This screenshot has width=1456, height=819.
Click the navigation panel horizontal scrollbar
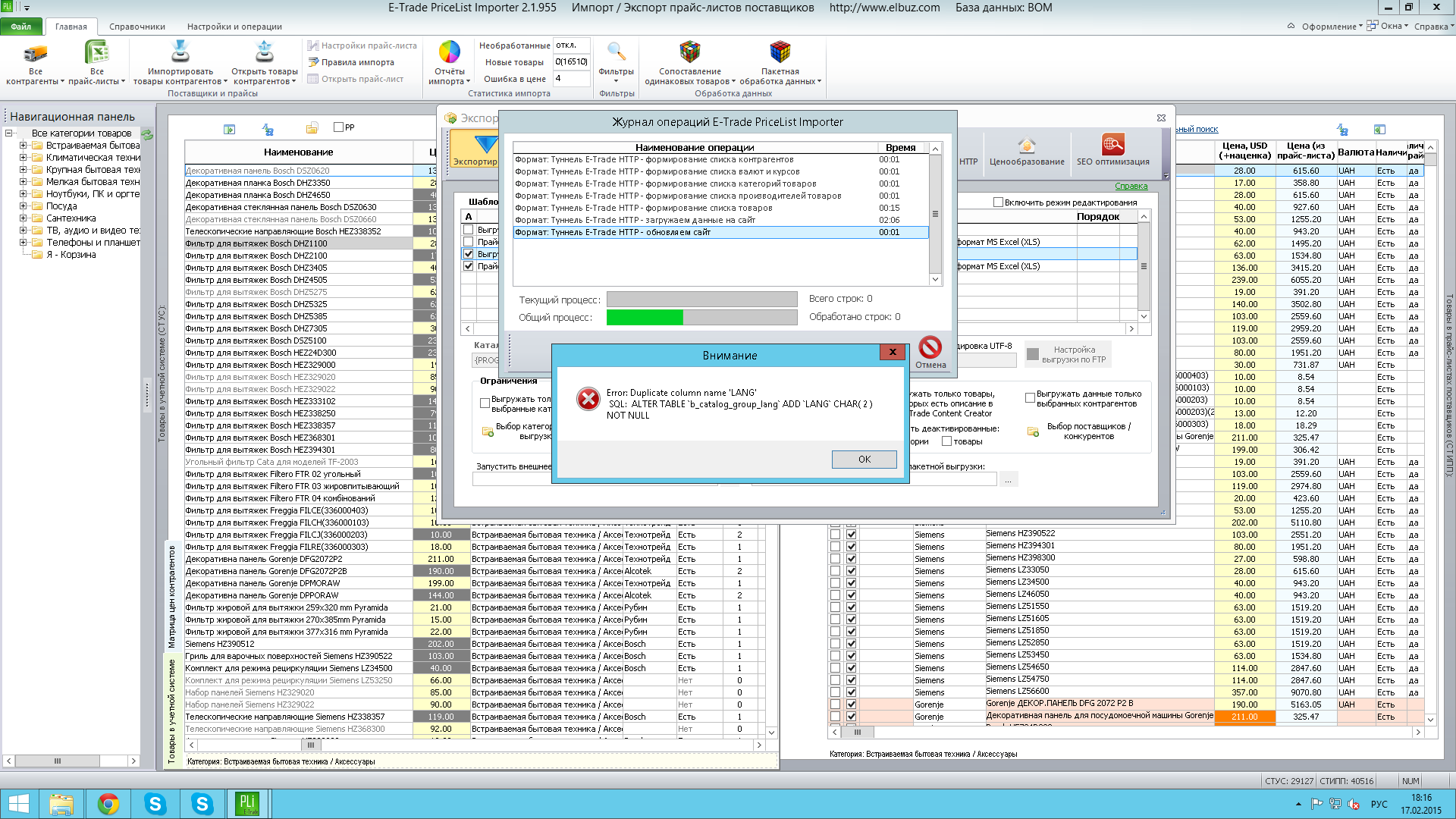pos(71,761)
